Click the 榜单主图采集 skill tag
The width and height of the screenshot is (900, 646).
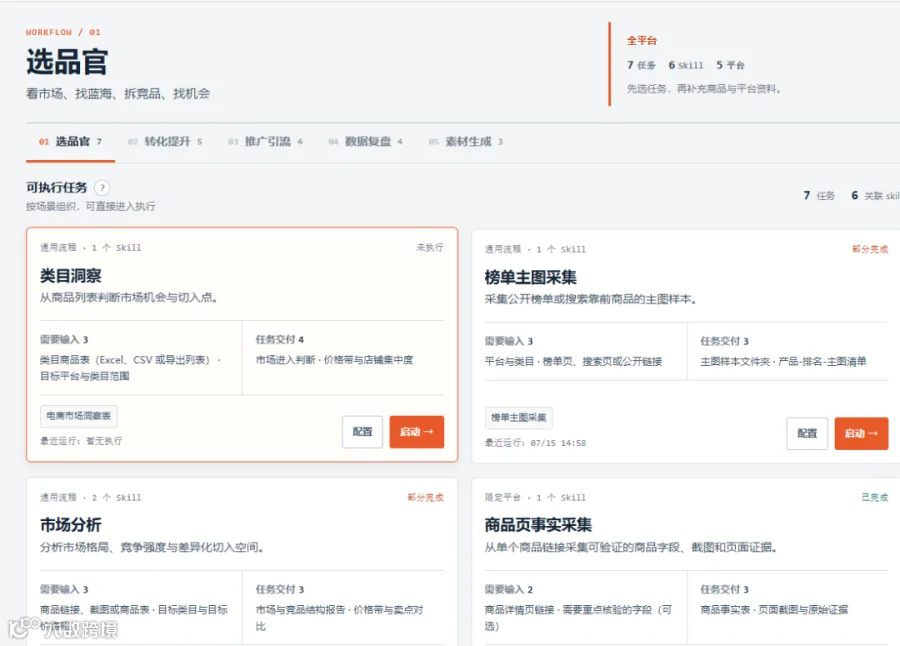click(519, 417)
